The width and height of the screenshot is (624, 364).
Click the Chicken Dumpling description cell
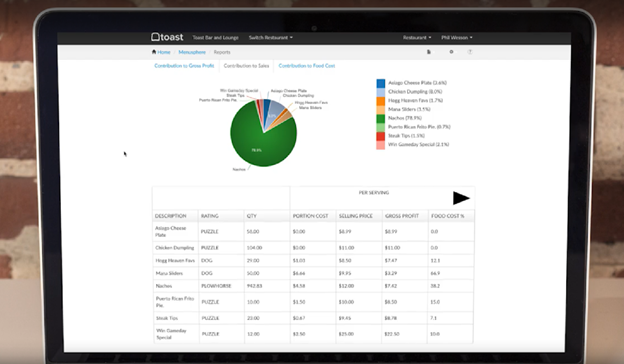[x=175, y=248]
